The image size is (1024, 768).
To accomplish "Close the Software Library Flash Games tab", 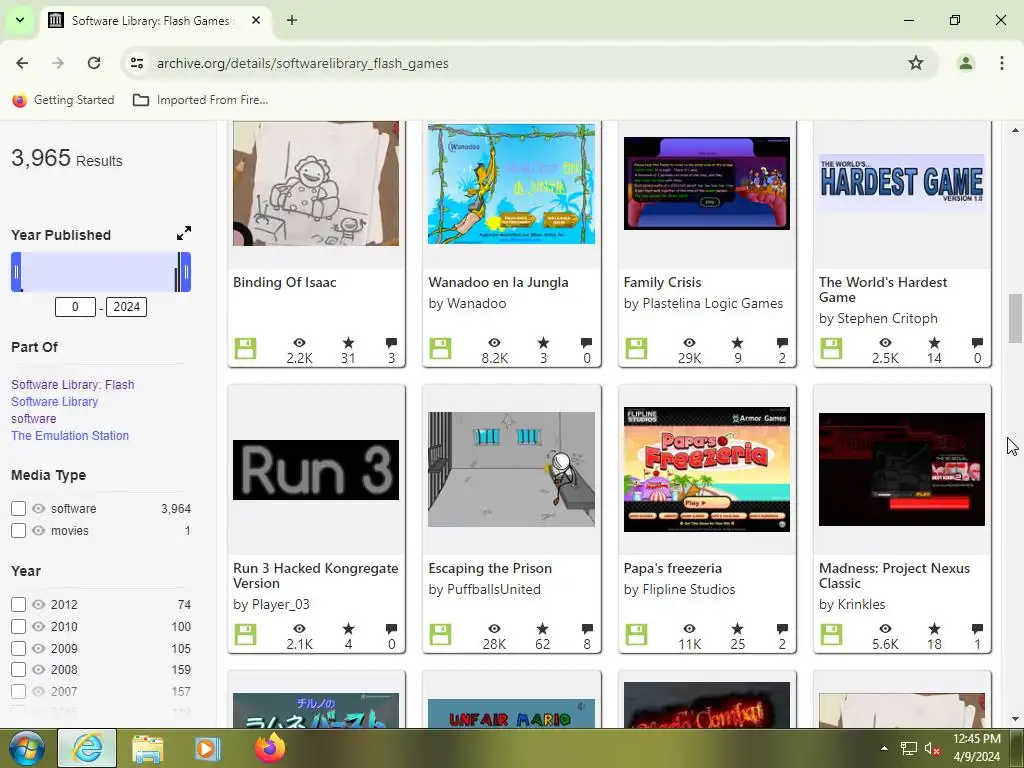I will [256, 20].
